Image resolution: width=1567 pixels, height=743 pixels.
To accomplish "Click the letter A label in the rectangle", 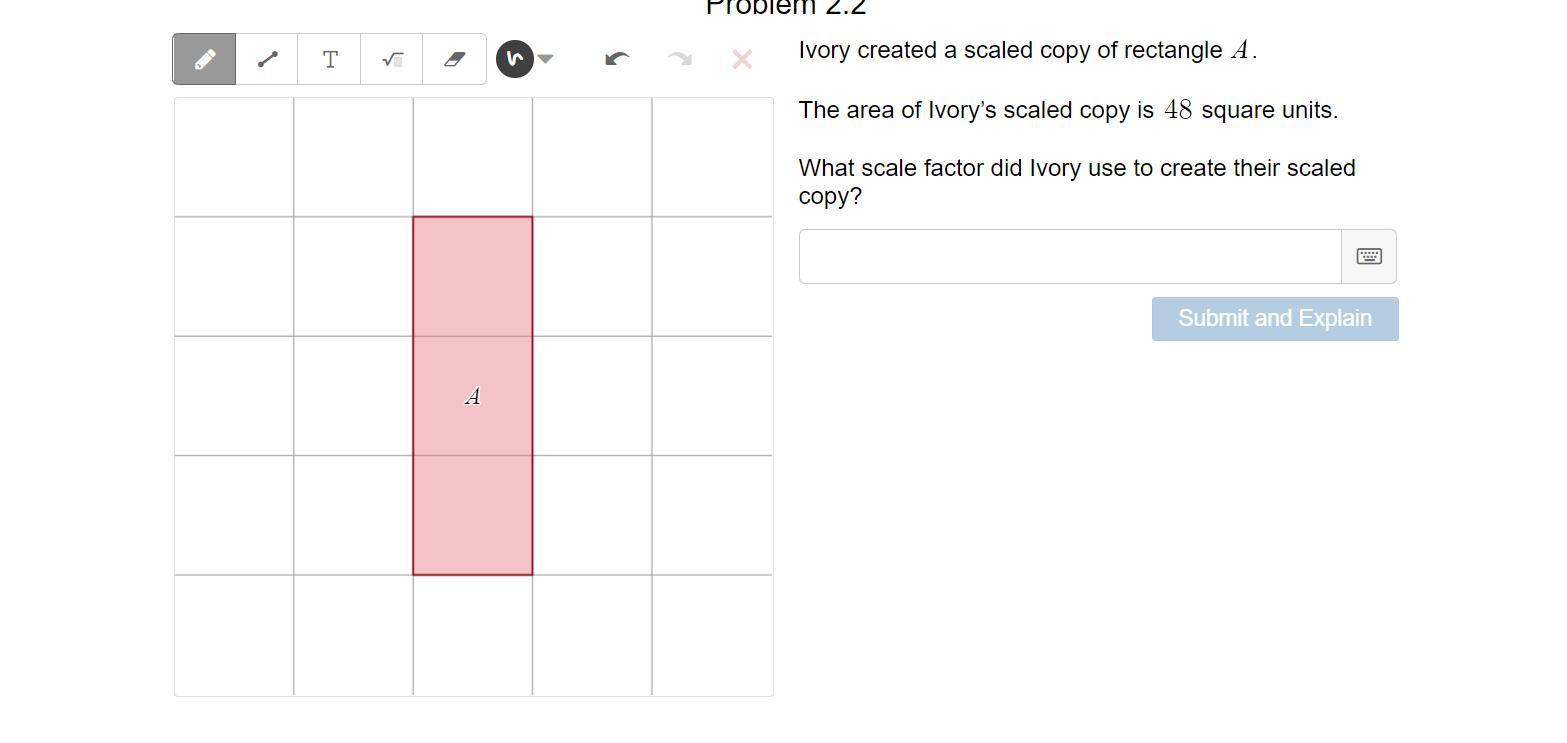I will coord(473,396).
